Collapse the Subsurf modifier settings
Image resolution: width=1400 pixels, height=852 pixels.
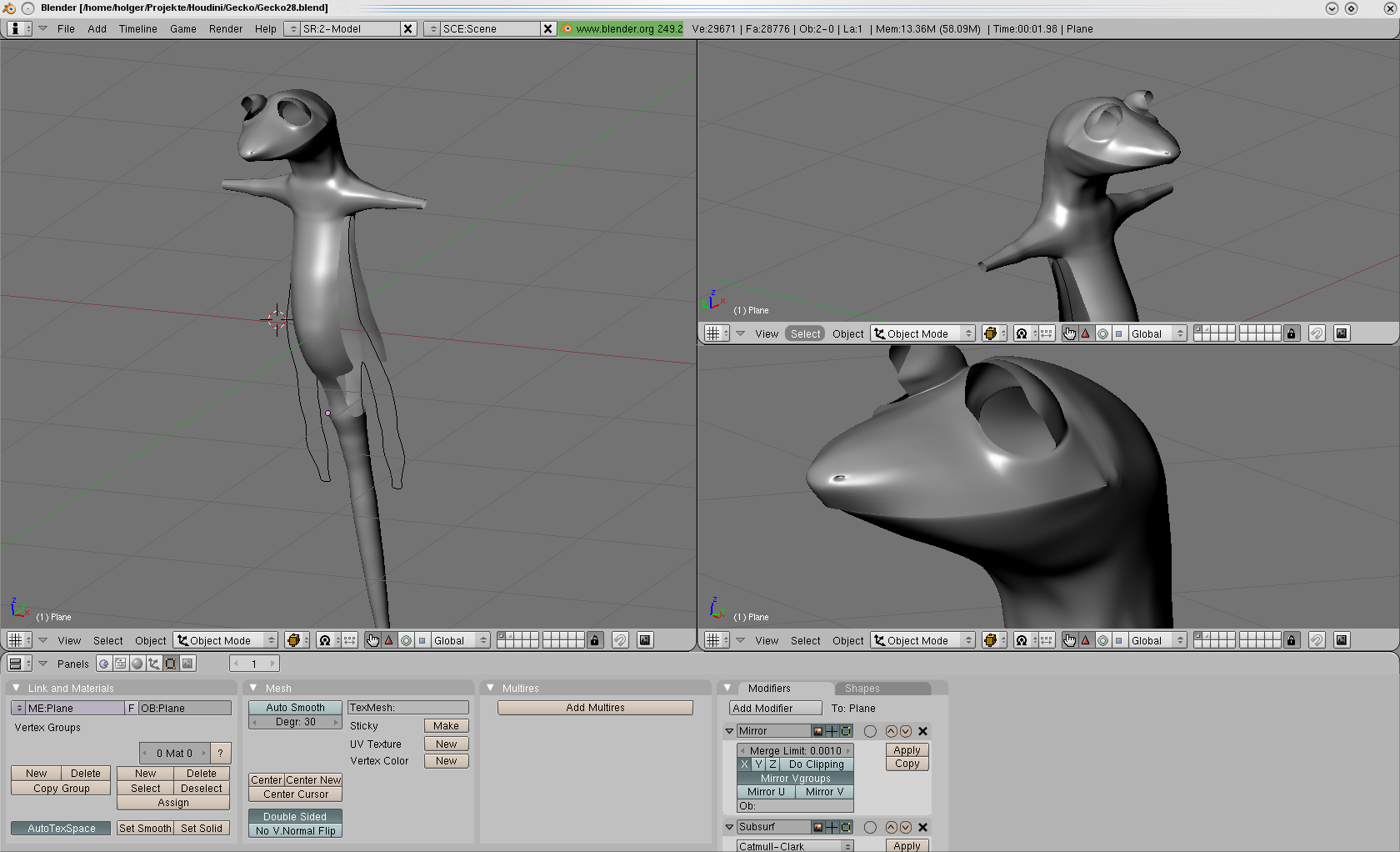pos(729,827)
